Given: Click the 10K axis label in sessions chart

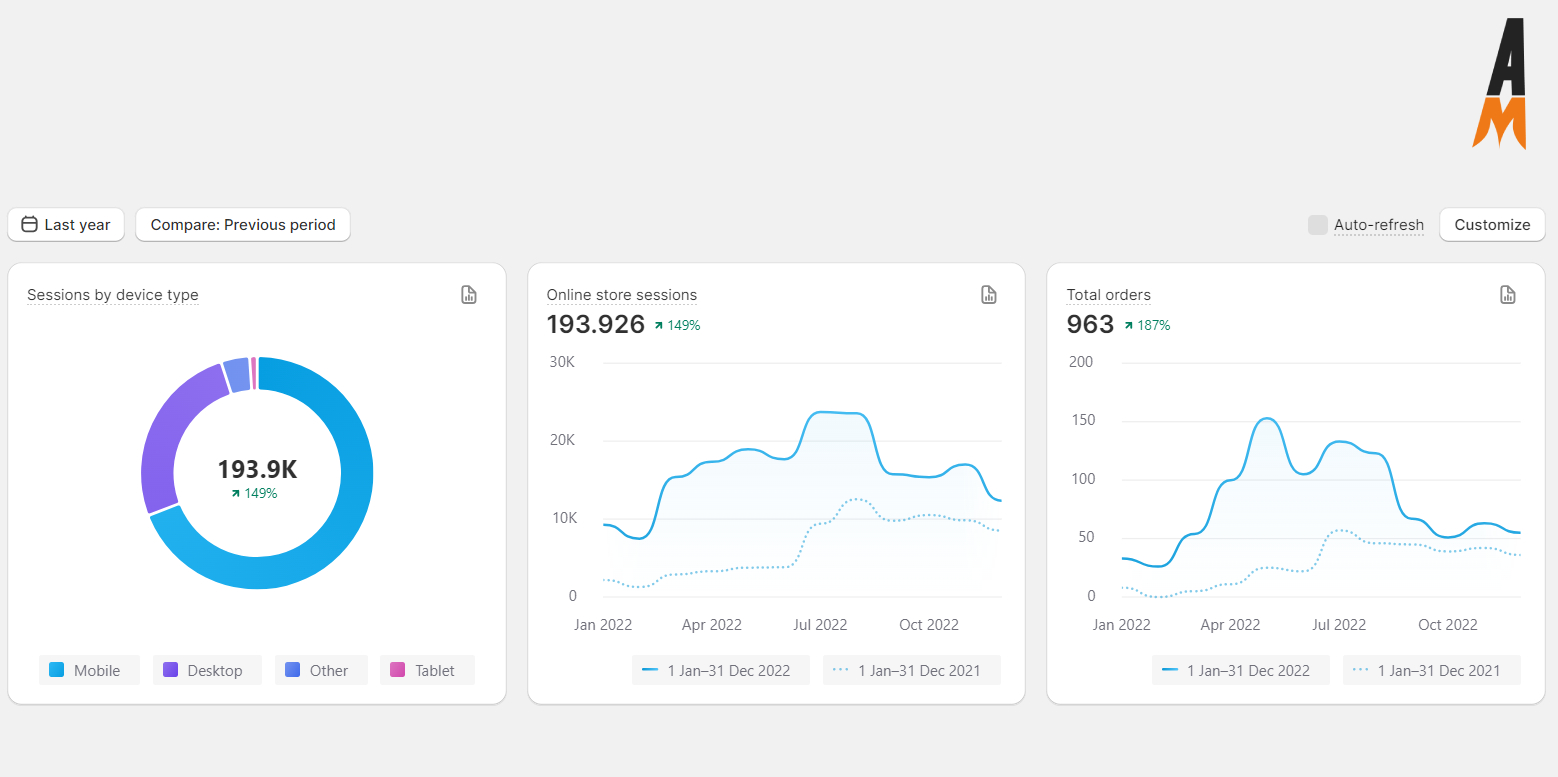Looking at the screenshot, I should (x=563, y=518).
